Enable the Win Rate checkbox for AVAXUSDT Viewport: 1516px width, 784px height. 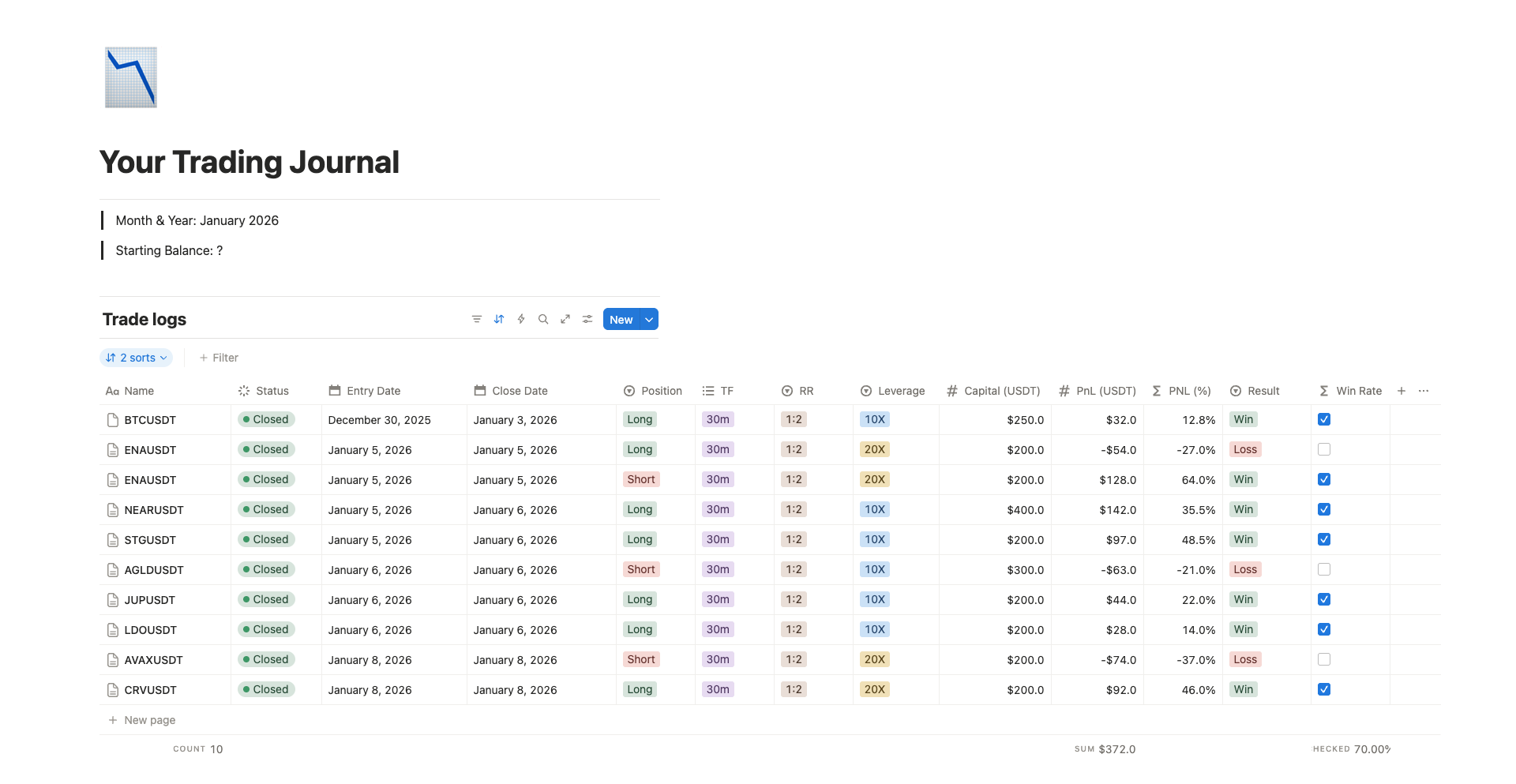[1324, 659]
